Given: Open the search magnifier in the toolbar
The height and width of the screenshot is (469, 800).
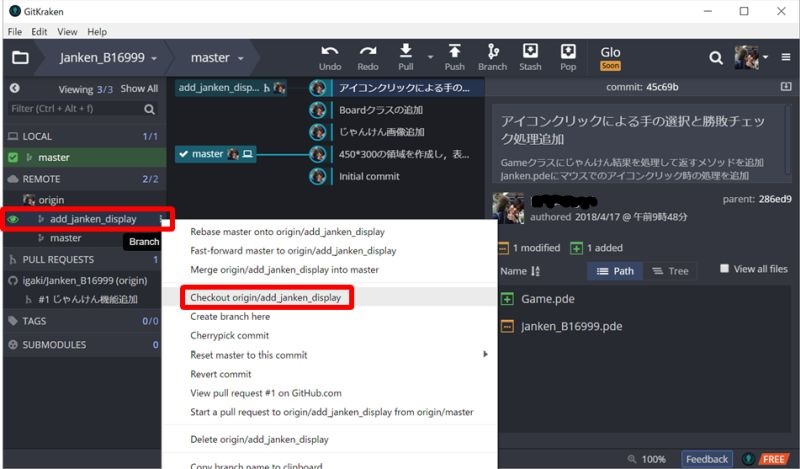Looking at the screenshot, I should click(x=716, y=58).
